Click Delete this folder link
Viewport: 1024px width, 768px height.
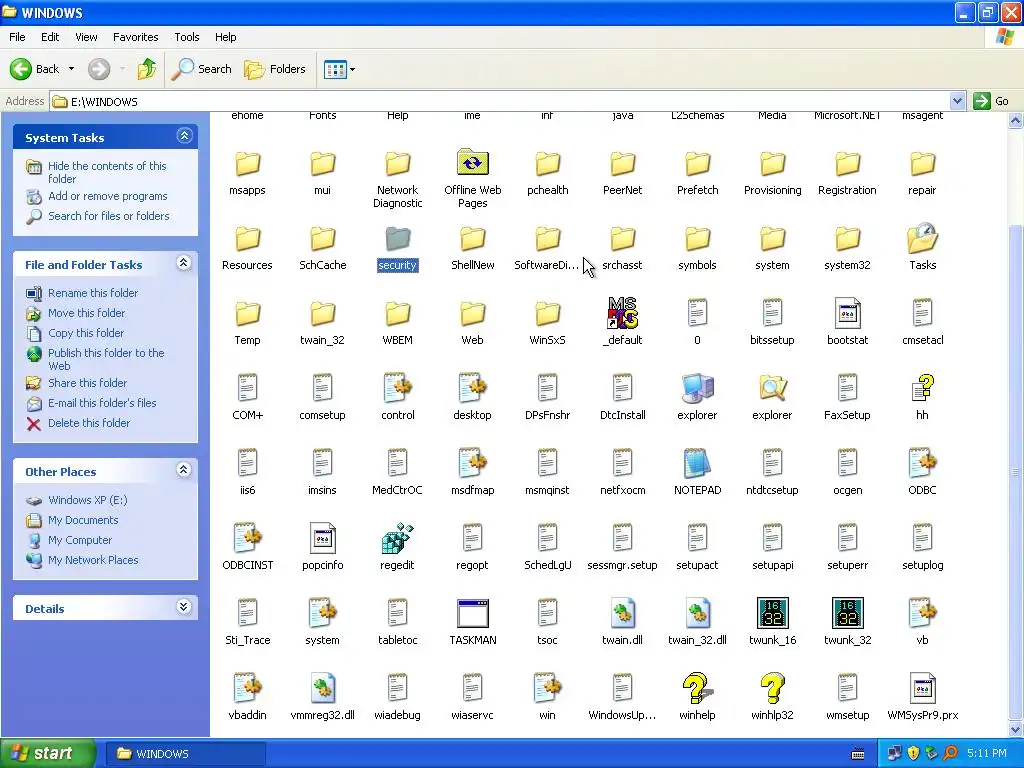pos(89,423)
